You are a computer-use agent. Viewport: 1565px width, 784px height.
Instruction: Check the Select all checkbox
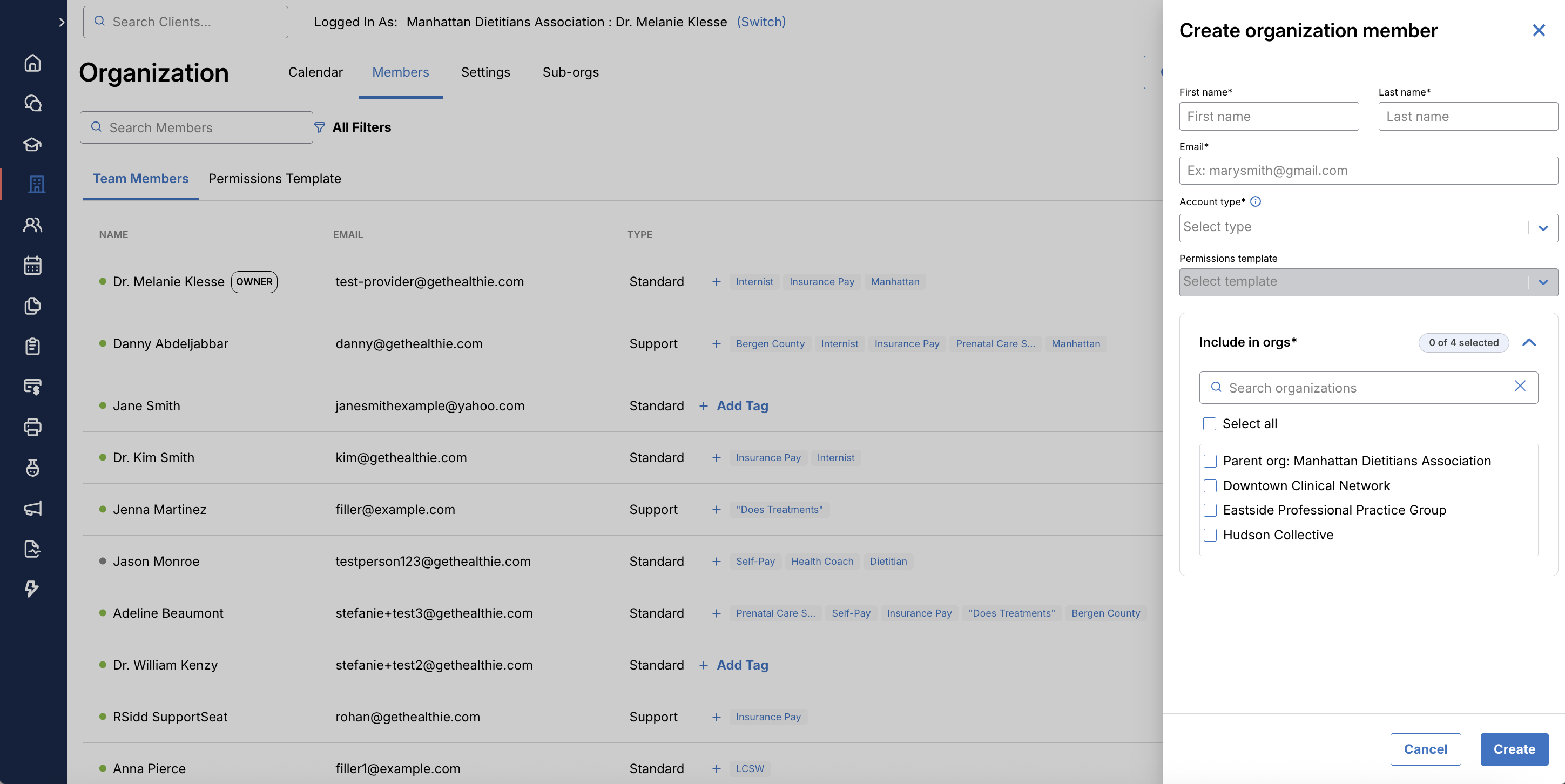point(1209,424)
